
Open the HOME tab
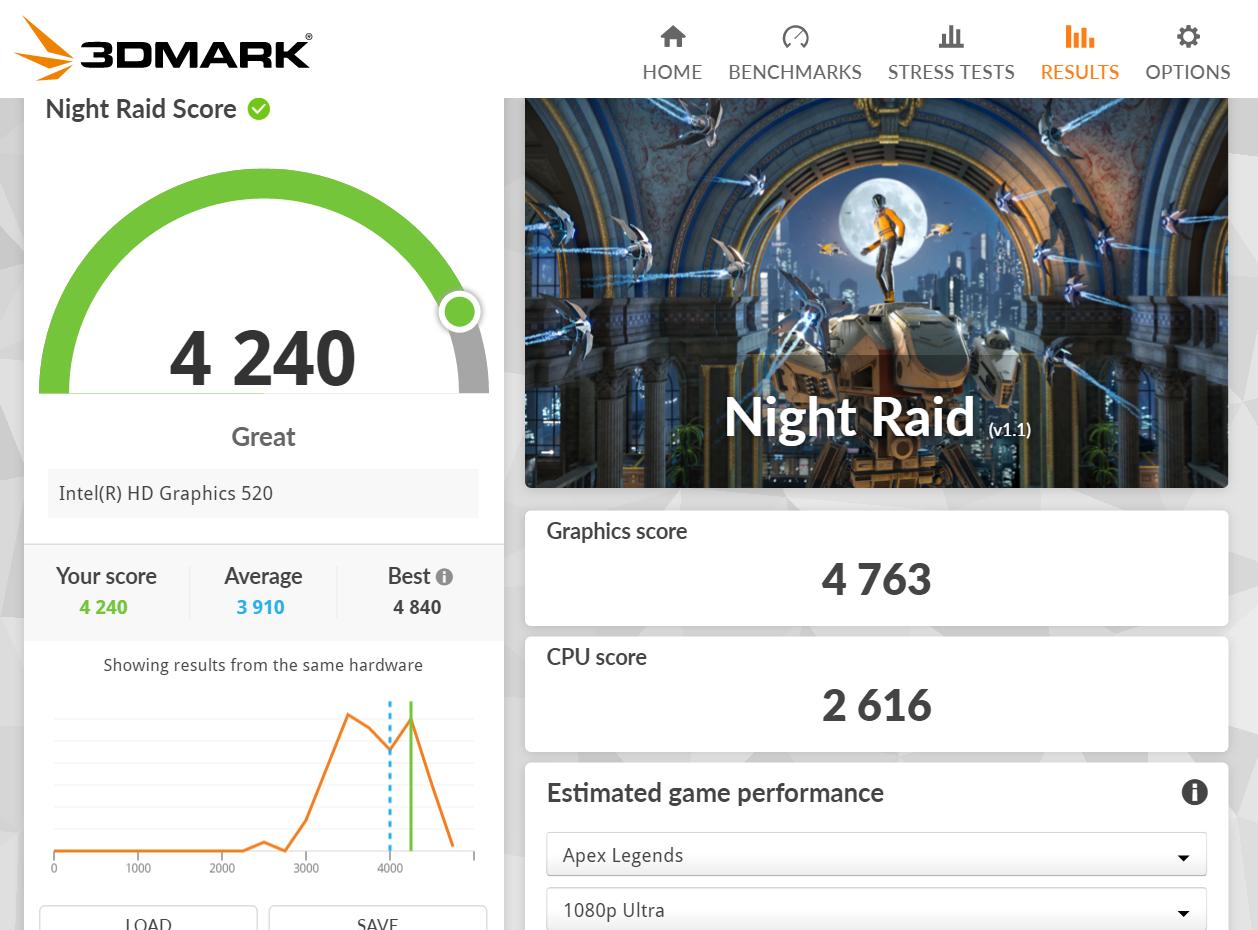pyautogui.click(x=672, y=54)
